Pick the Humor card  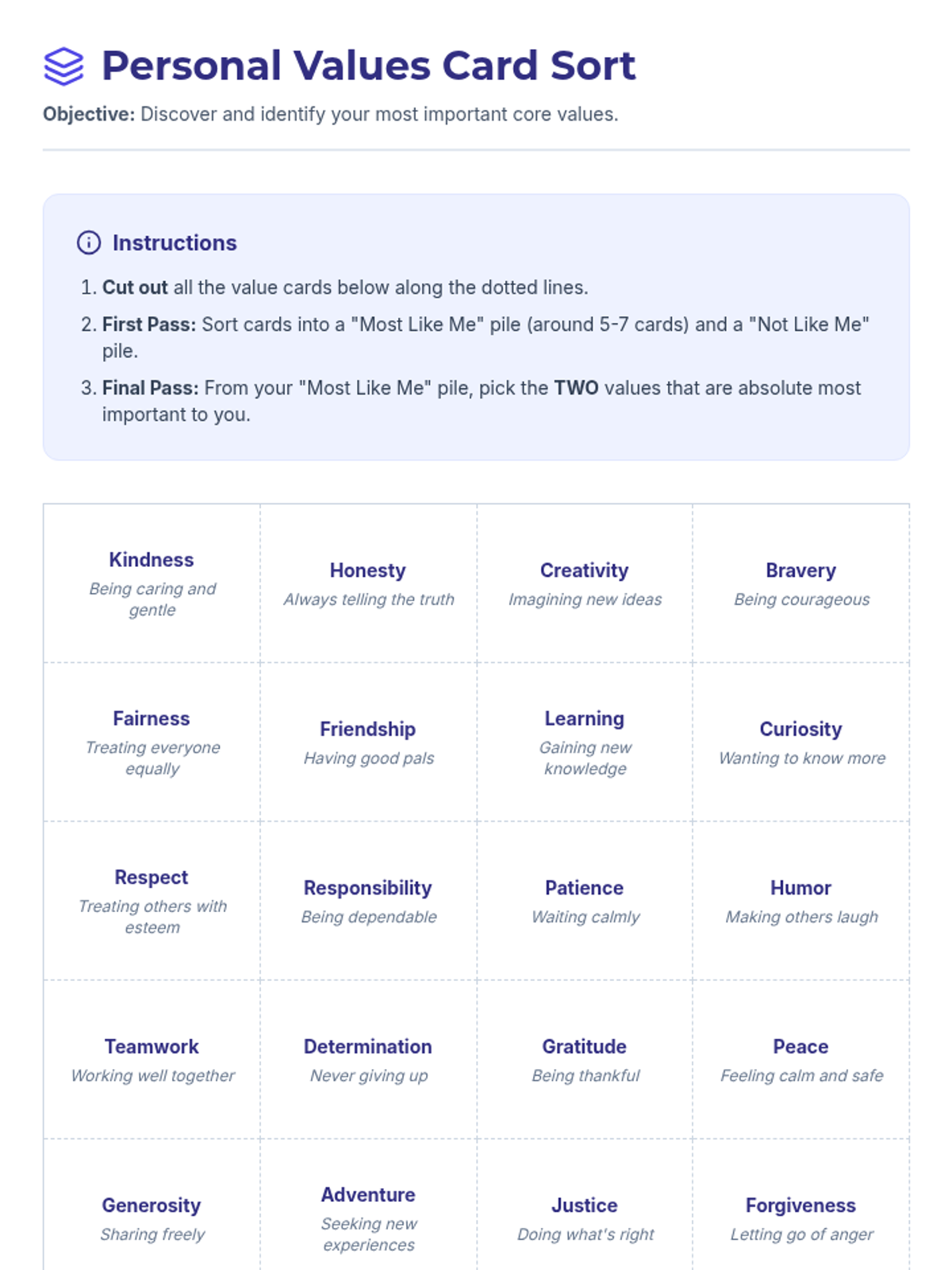801,901
